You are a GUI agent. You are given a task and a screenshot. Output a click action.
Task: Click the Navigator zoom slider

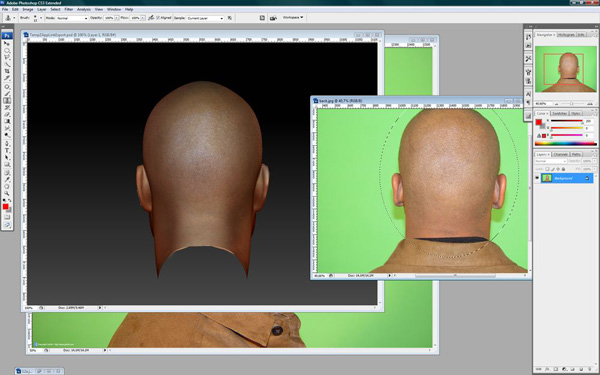click(x=572, y=104)
